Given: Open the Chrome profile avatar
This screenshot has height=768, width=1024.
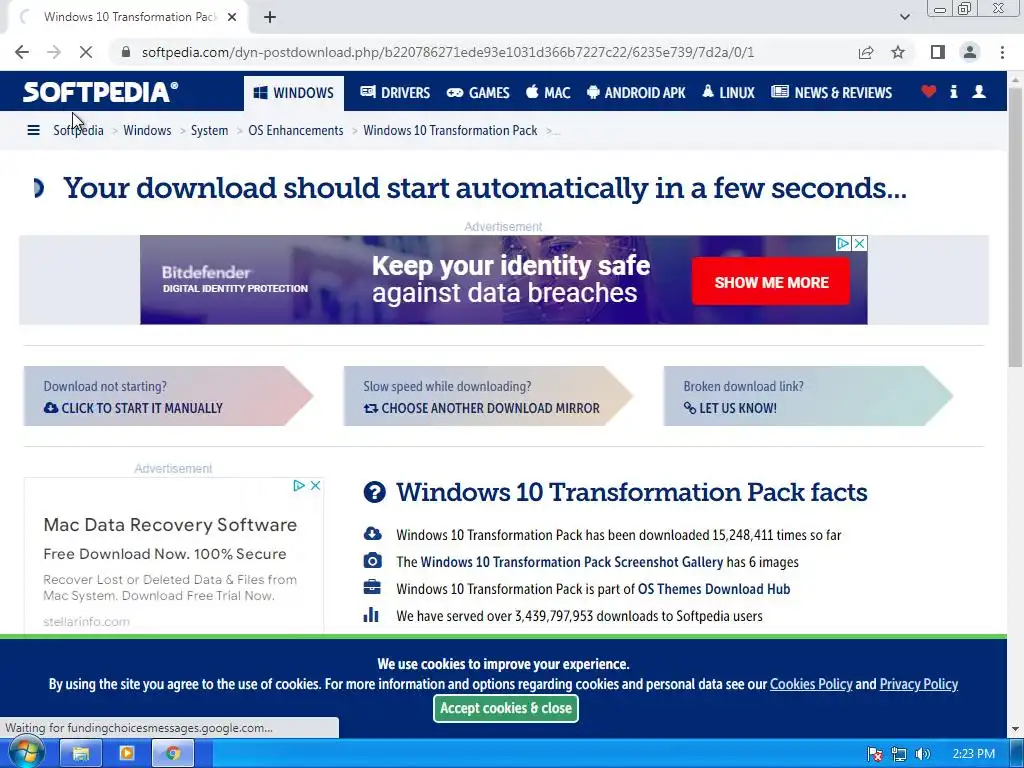Looking at the screenshot, I should pos(970,52).
